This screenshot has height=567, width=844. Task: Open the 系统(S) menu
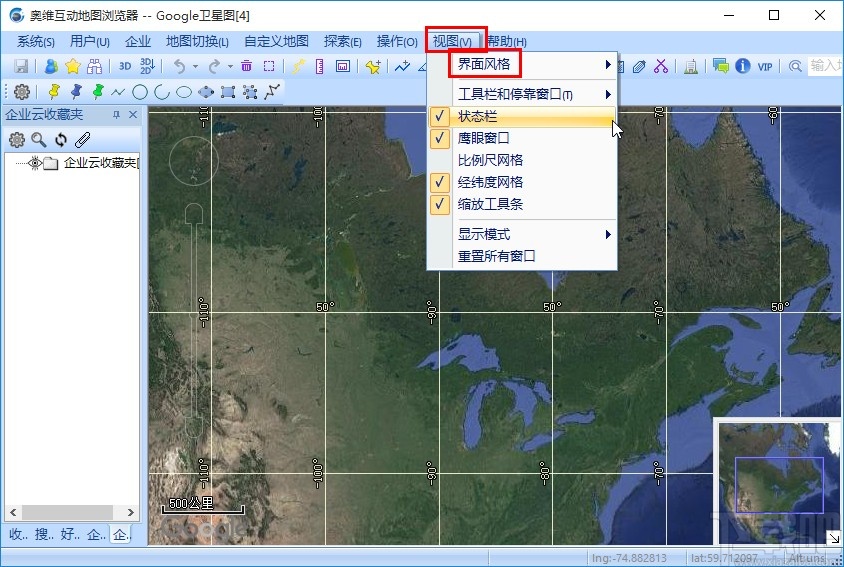click(36, 41)
